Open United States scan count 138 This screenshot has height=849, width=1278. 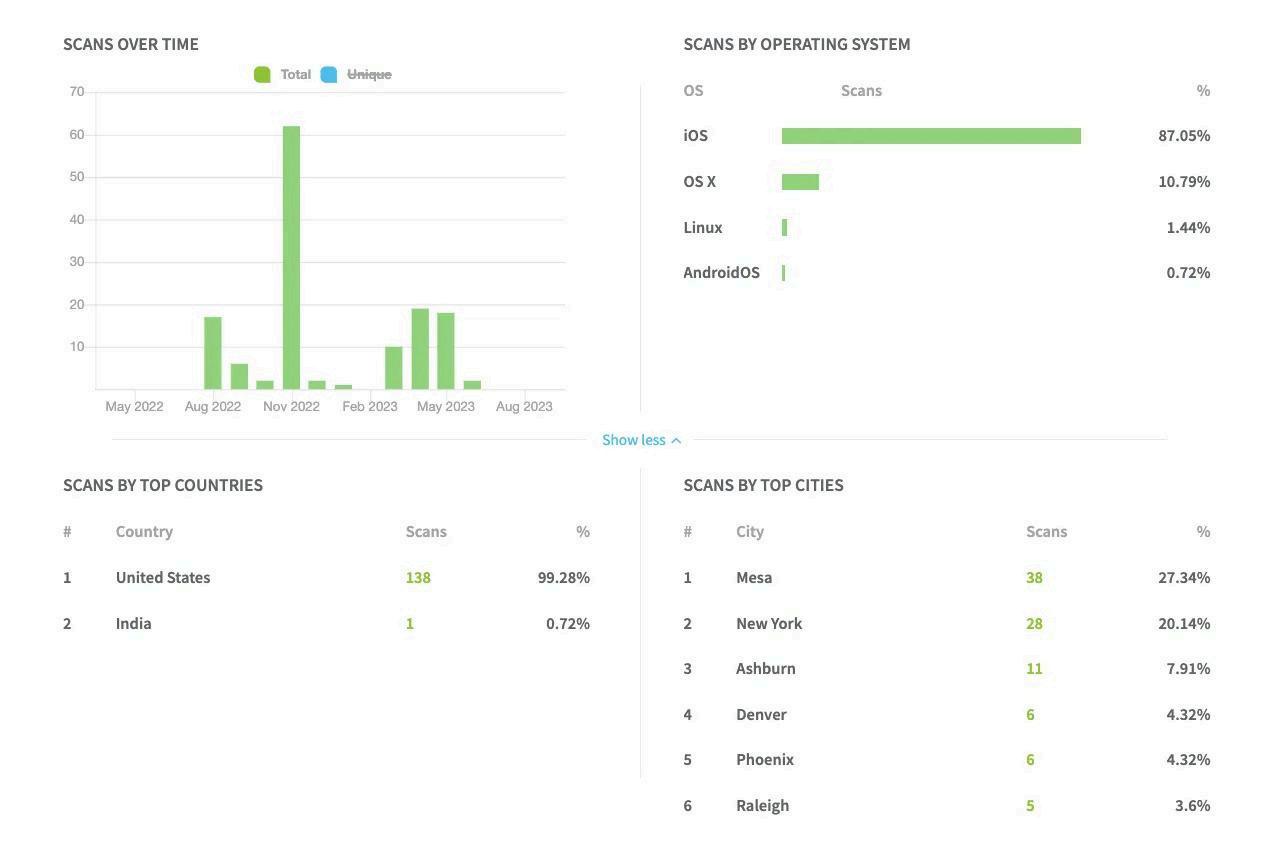click(418, 578)
